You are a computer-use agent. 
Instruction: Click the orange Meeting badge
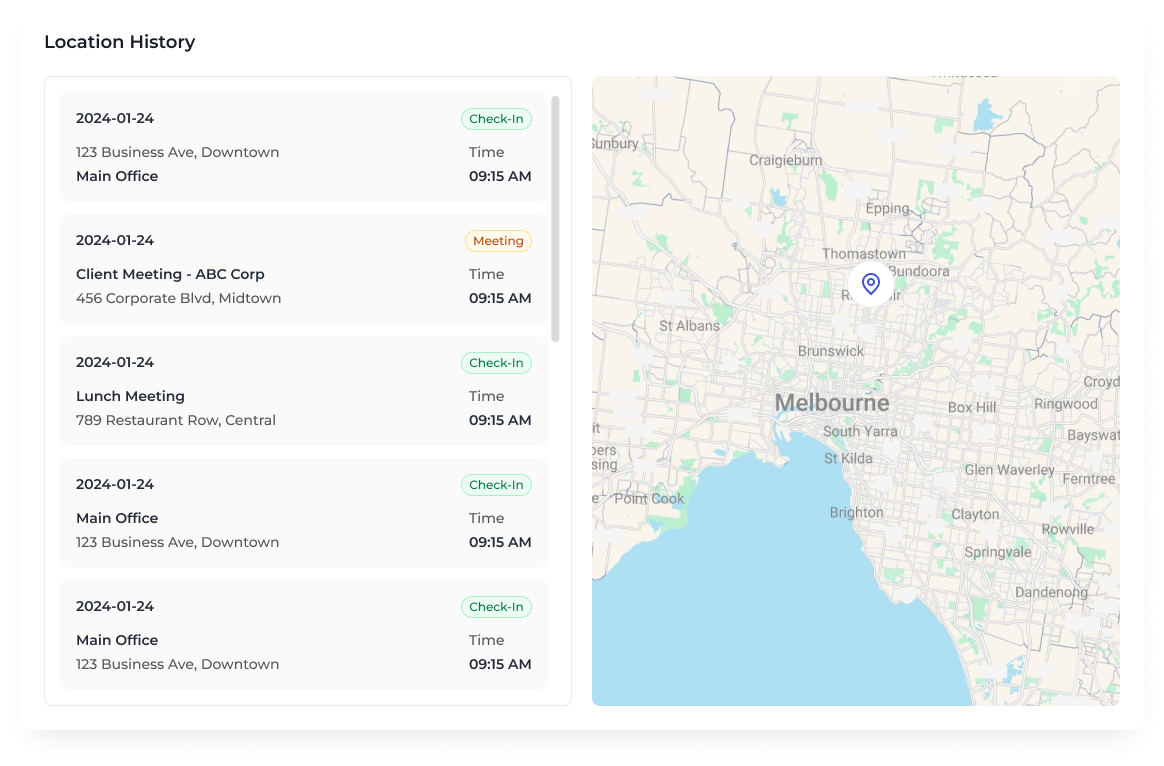pos(498,240)
